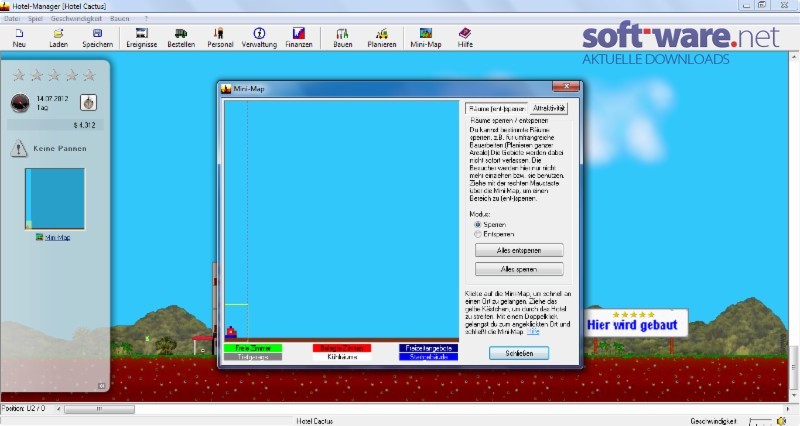Open the Personal staff toolbar icon
The height and width of the screenshot is (426, 800).
(x=219, y=34)
